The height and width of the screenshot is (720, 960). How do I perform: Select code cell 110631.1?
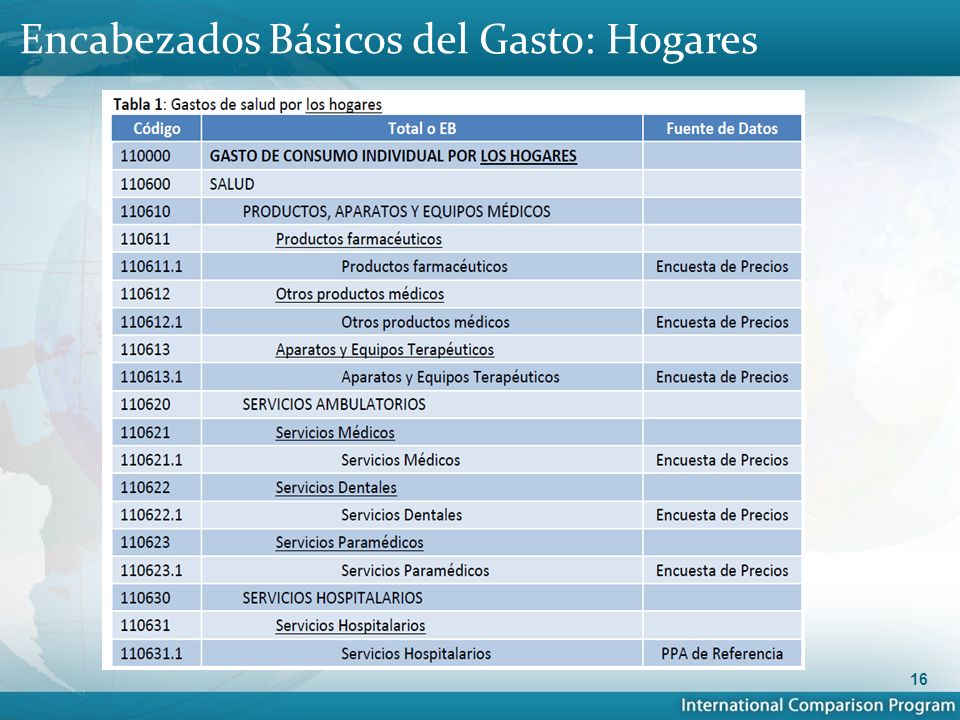tap(157, 653)
